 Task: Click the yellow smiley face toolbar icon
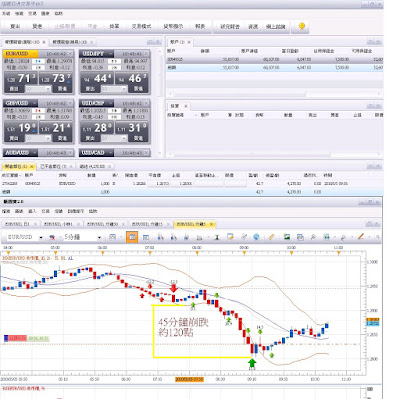coord(302,26)
